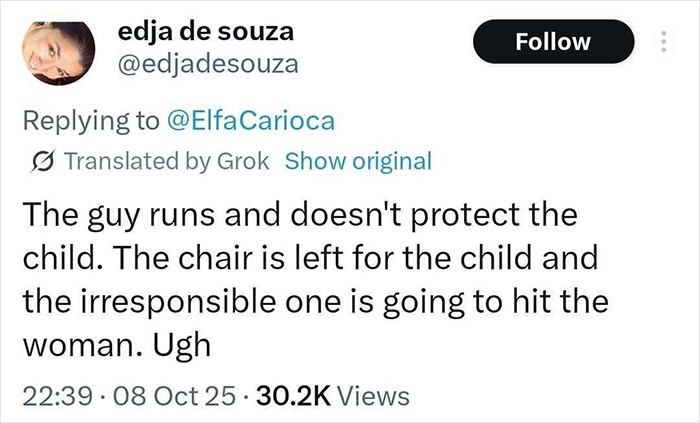
Task: Click the display name edja de souza
Action: pos(207,31)
